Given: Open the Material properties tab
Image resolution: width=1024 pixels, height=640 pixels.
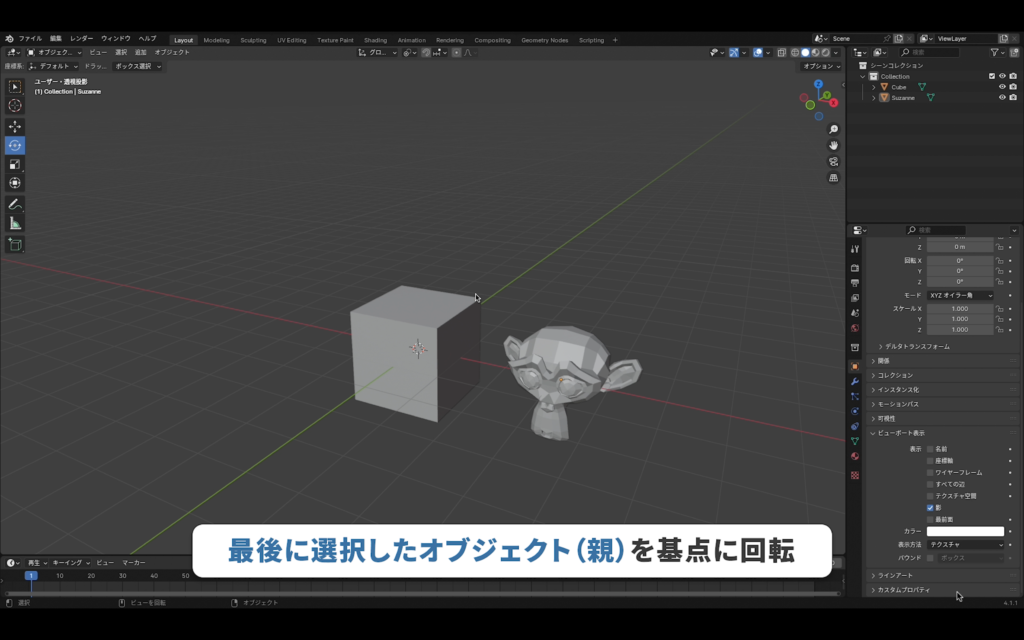Looking at the screenshot, I should click(x=855, y=456).
